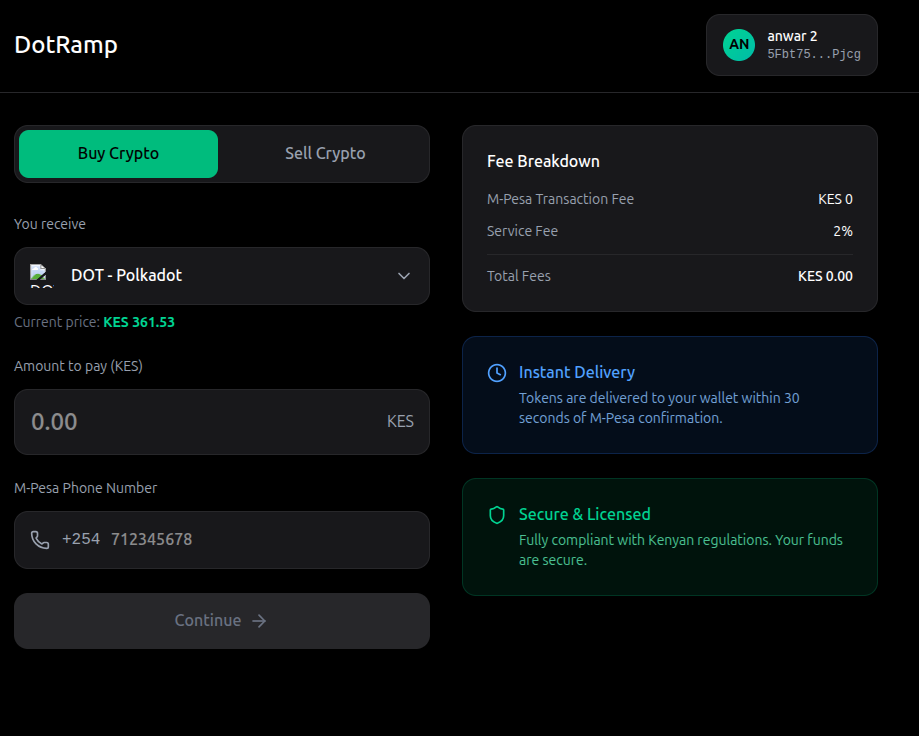The height and width of the screenshot is (736, 919).
Task: Click the KES currency suffix in amount field
Action: (400, 421)
